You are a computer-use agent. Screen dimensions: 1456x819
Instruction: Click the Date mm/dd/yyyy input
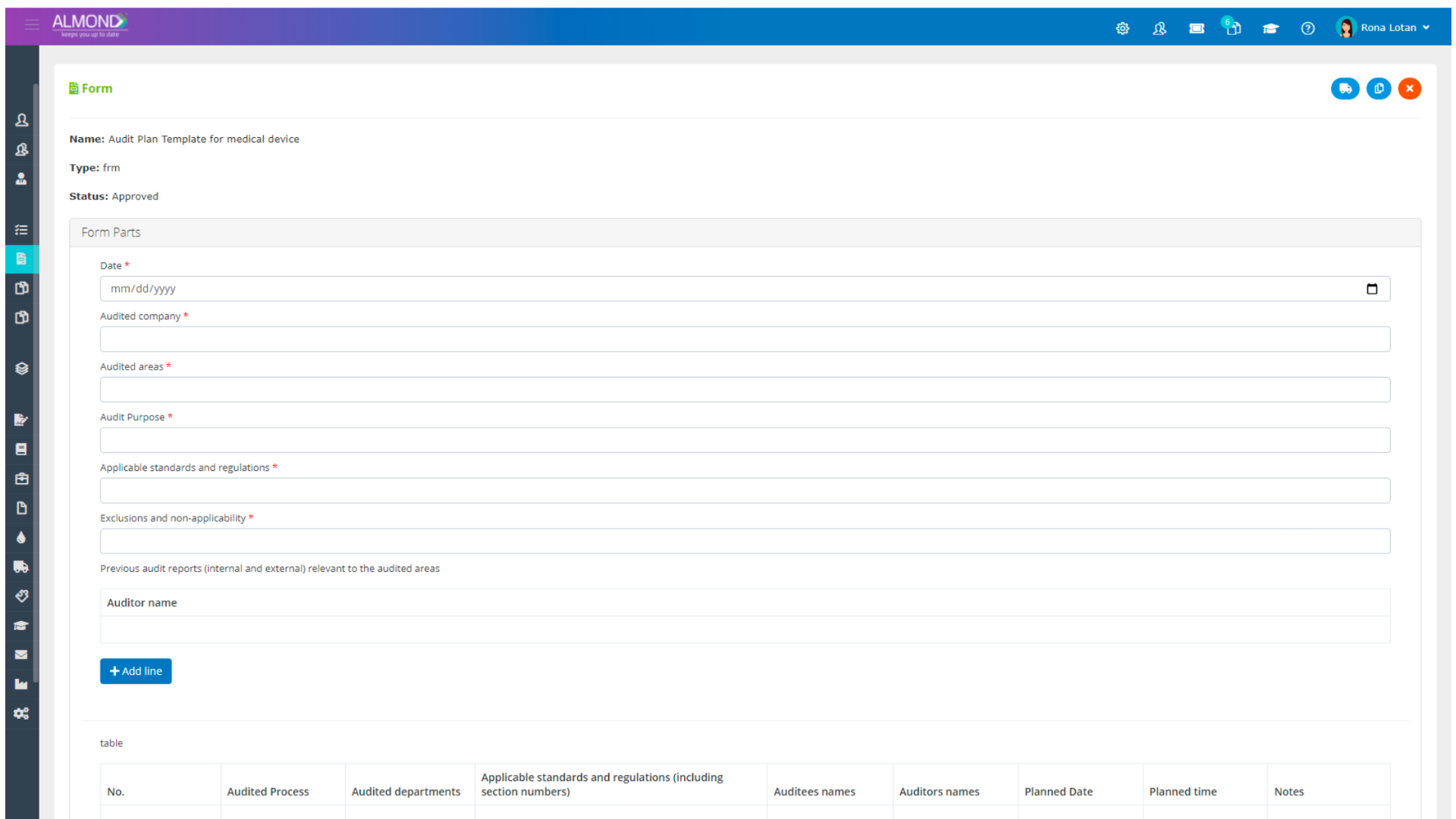point(745,289)
